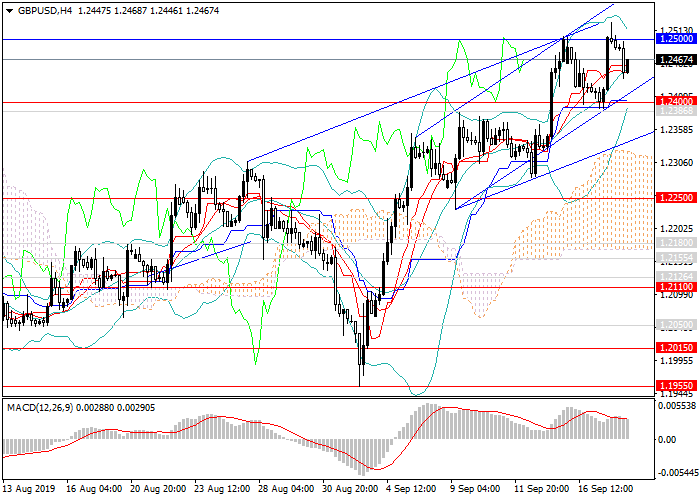The height and width of the screenshot is (500, 700).
Task: Click the 16 Sep 12:00 time label
Action: pos(604,490)
